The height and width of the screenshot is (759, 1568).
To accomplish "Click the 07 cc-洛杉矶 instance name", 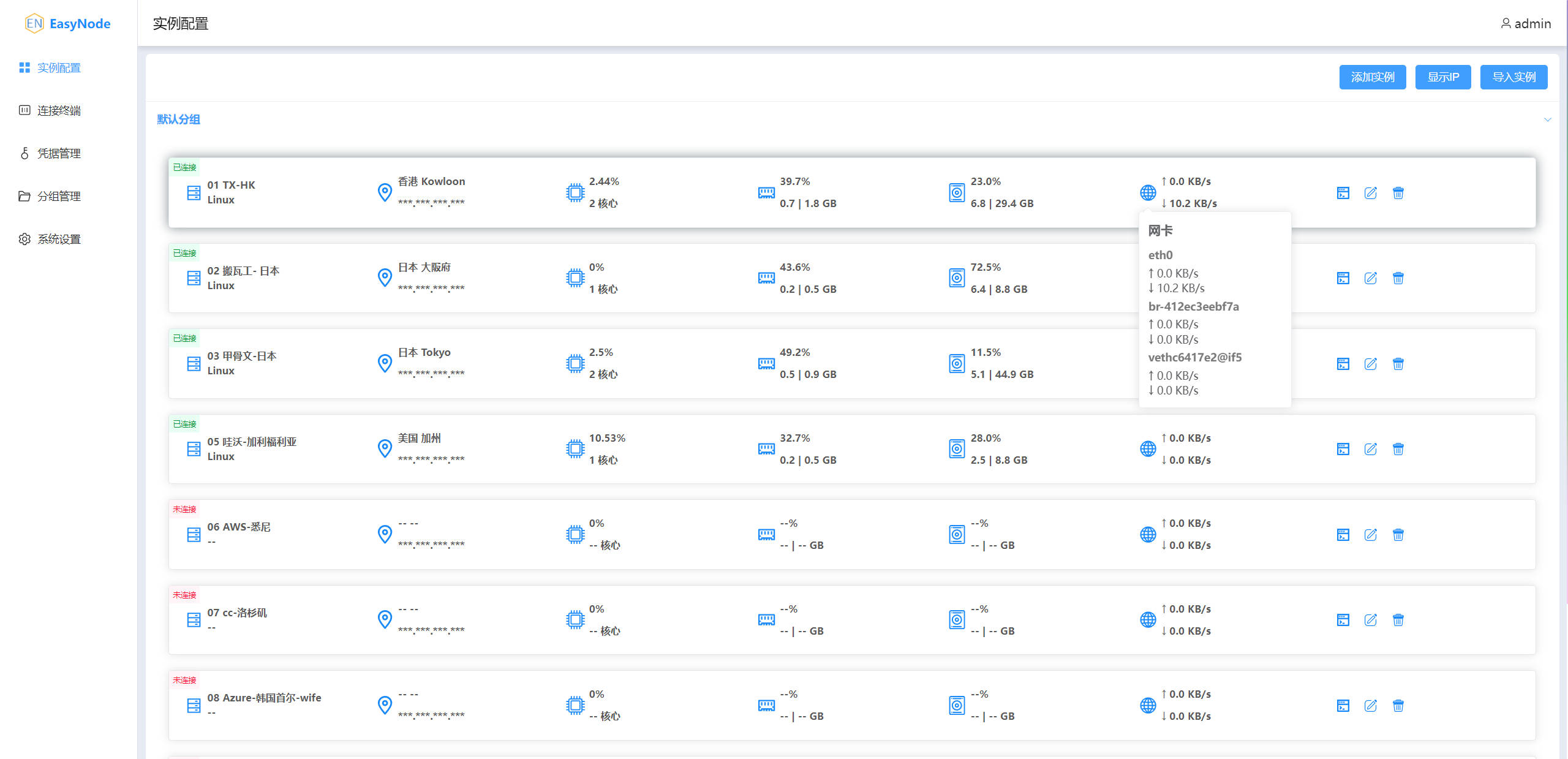I will coord(237,613).
